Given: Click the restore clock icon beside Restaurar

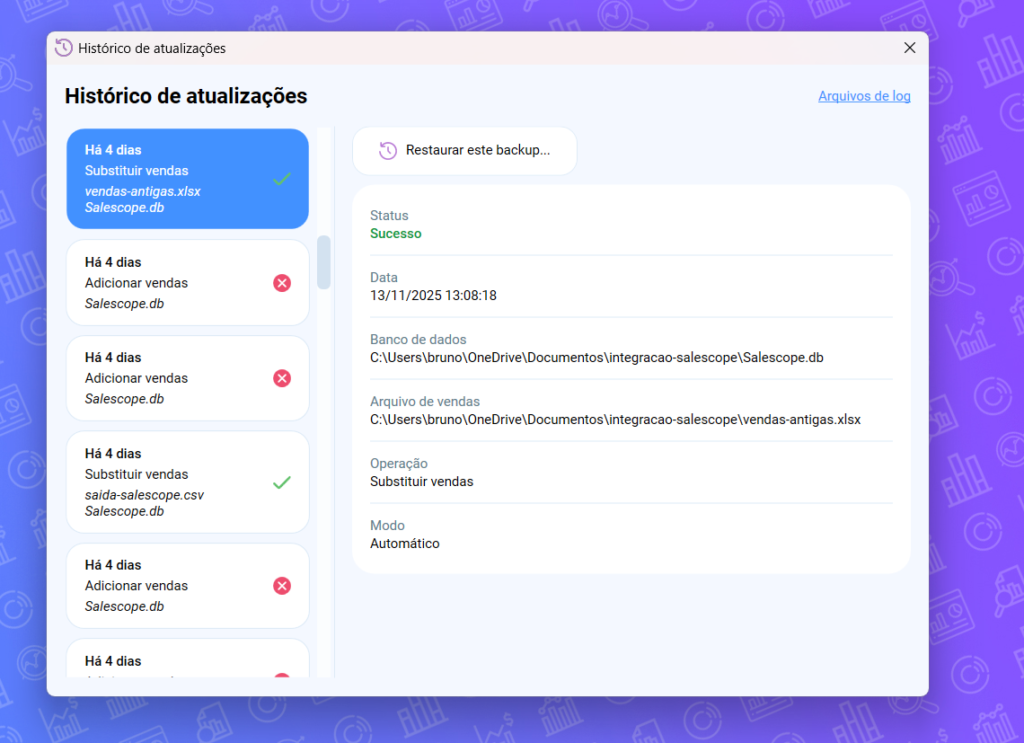Looking at the screenshot, I should [388, 151].
